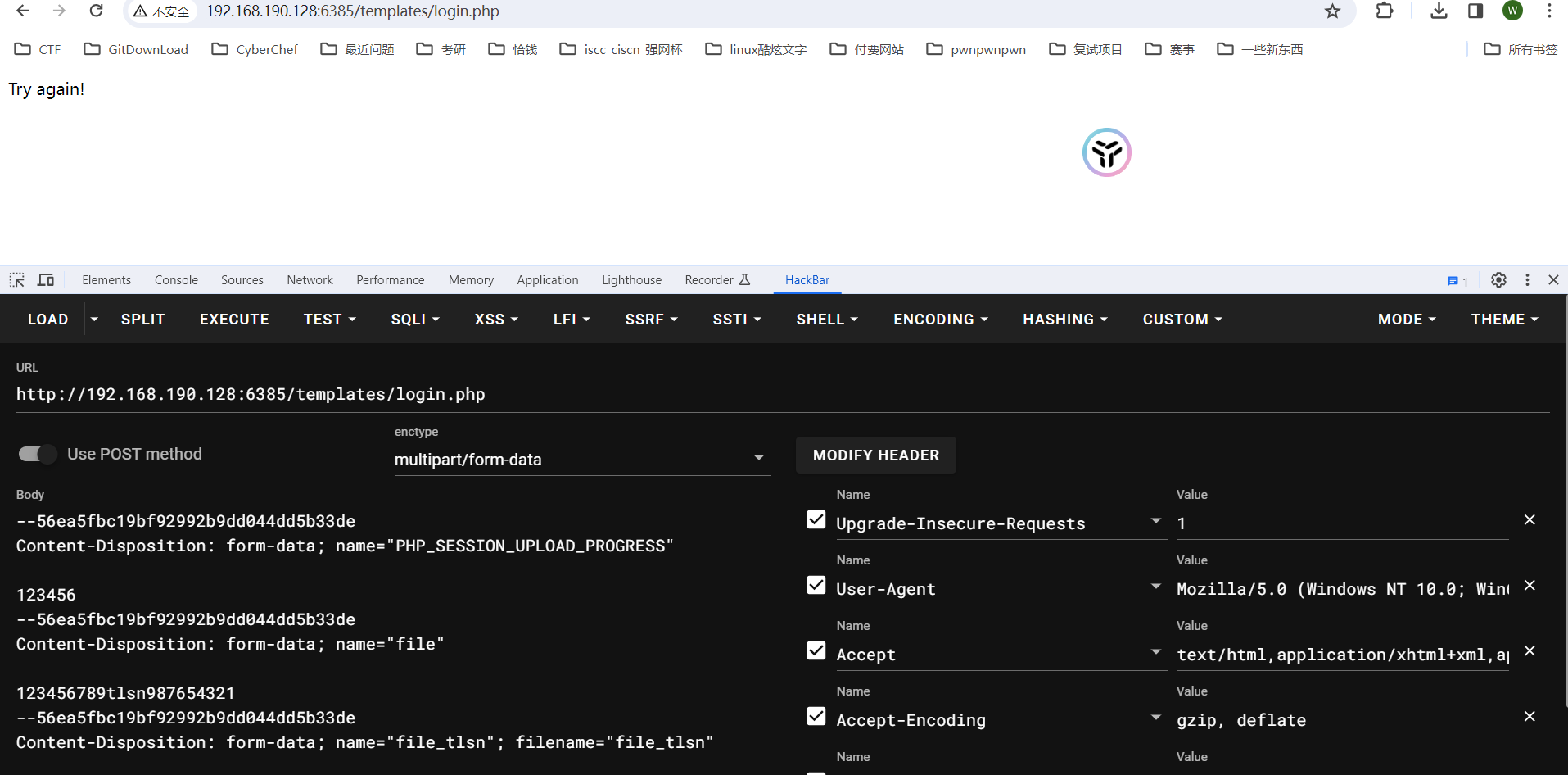Open the HASHING dropdown menu

(x=1065, y=320)
